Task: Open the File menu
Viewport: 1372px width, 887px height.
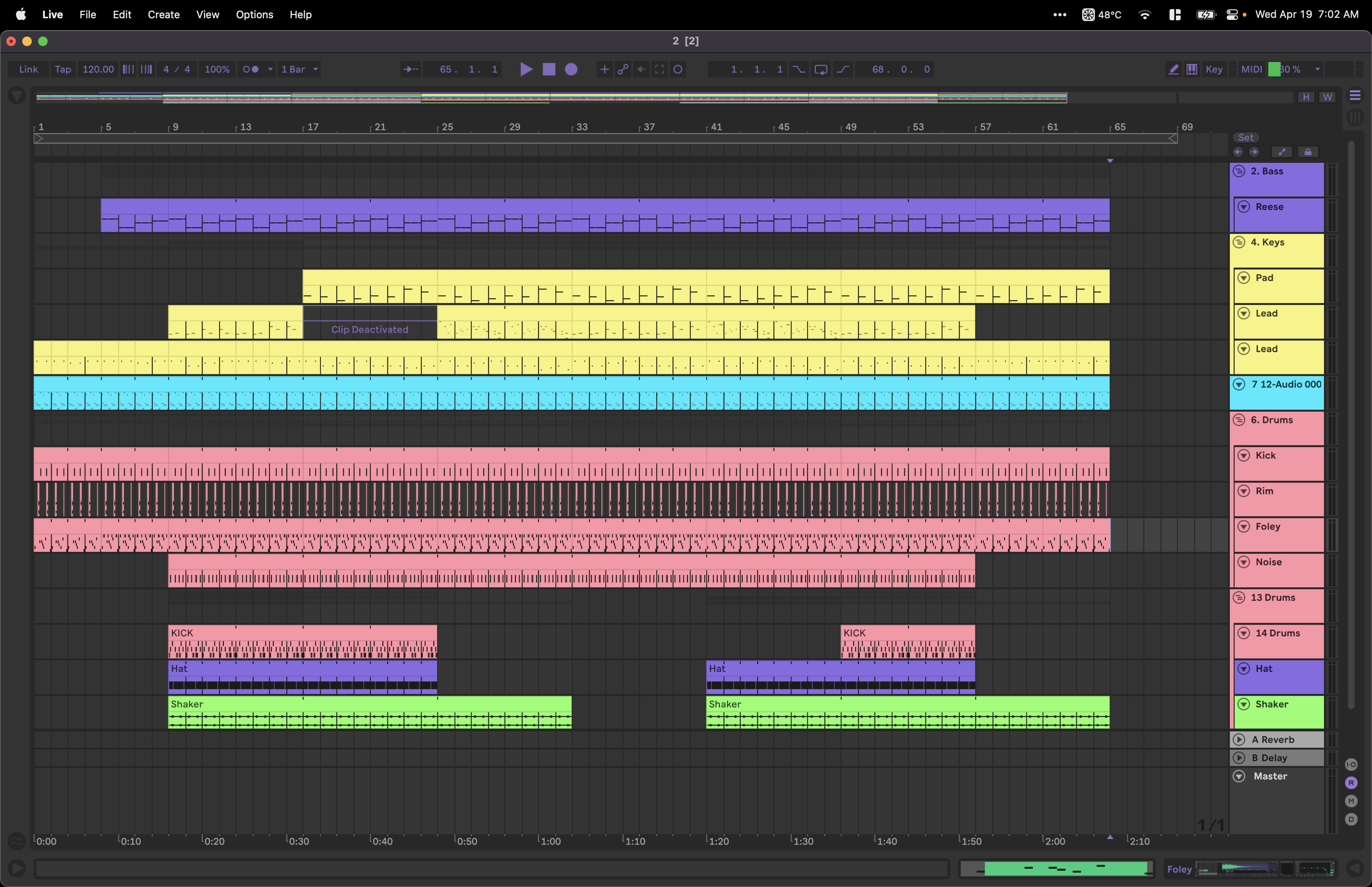Action: pos(87,14)
